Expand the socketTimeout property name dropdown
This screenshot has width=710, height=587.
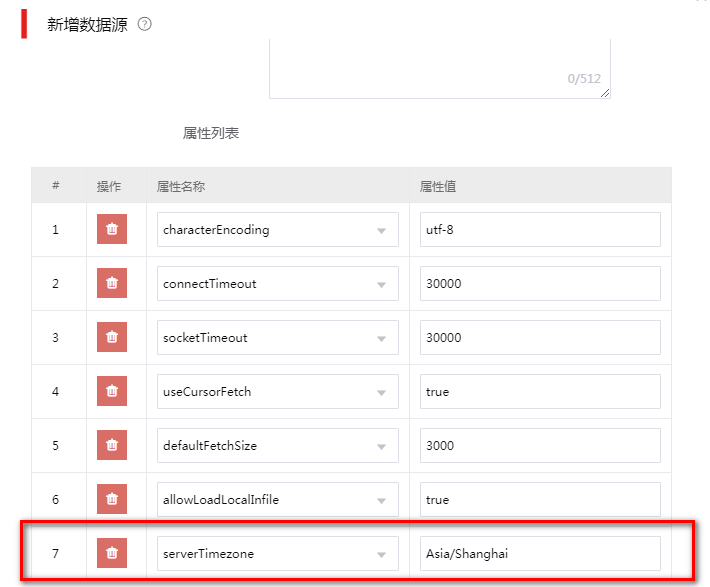278,337
